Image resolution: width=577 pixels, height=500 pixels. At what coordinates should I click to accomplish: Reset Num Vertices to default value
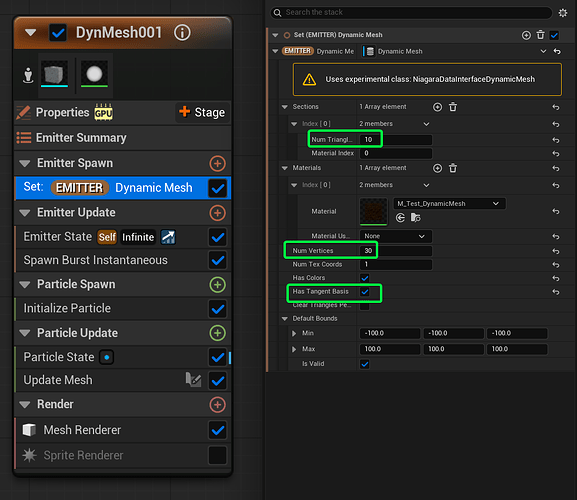[556, 251]
